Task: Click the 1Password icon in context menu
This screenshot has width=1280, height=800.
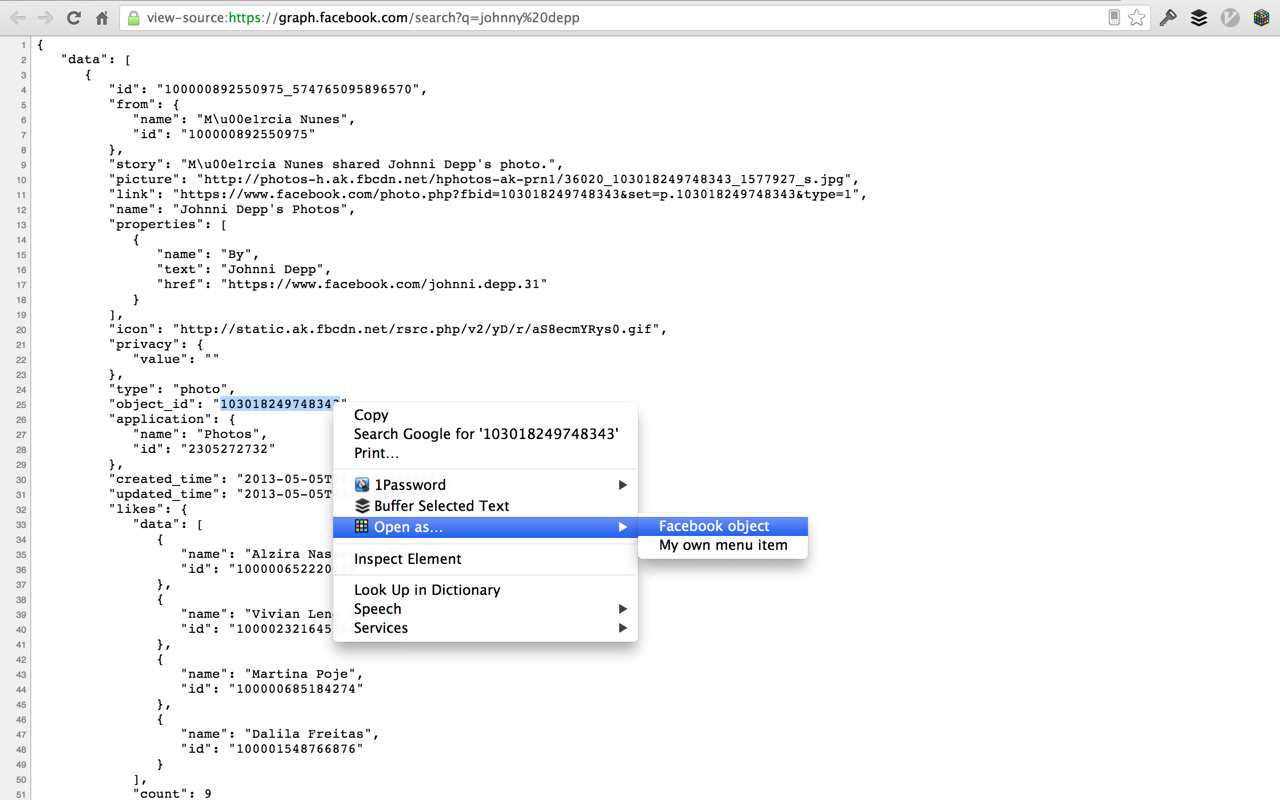Action: [362, 485]
